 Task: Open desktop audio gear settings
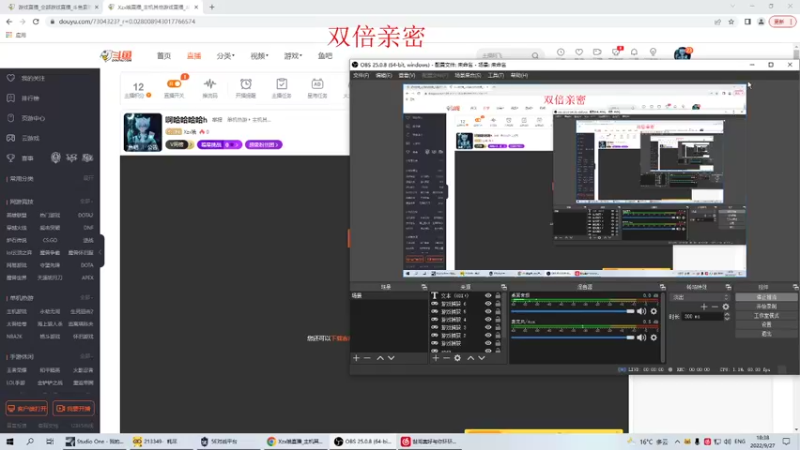pos(654,311)
